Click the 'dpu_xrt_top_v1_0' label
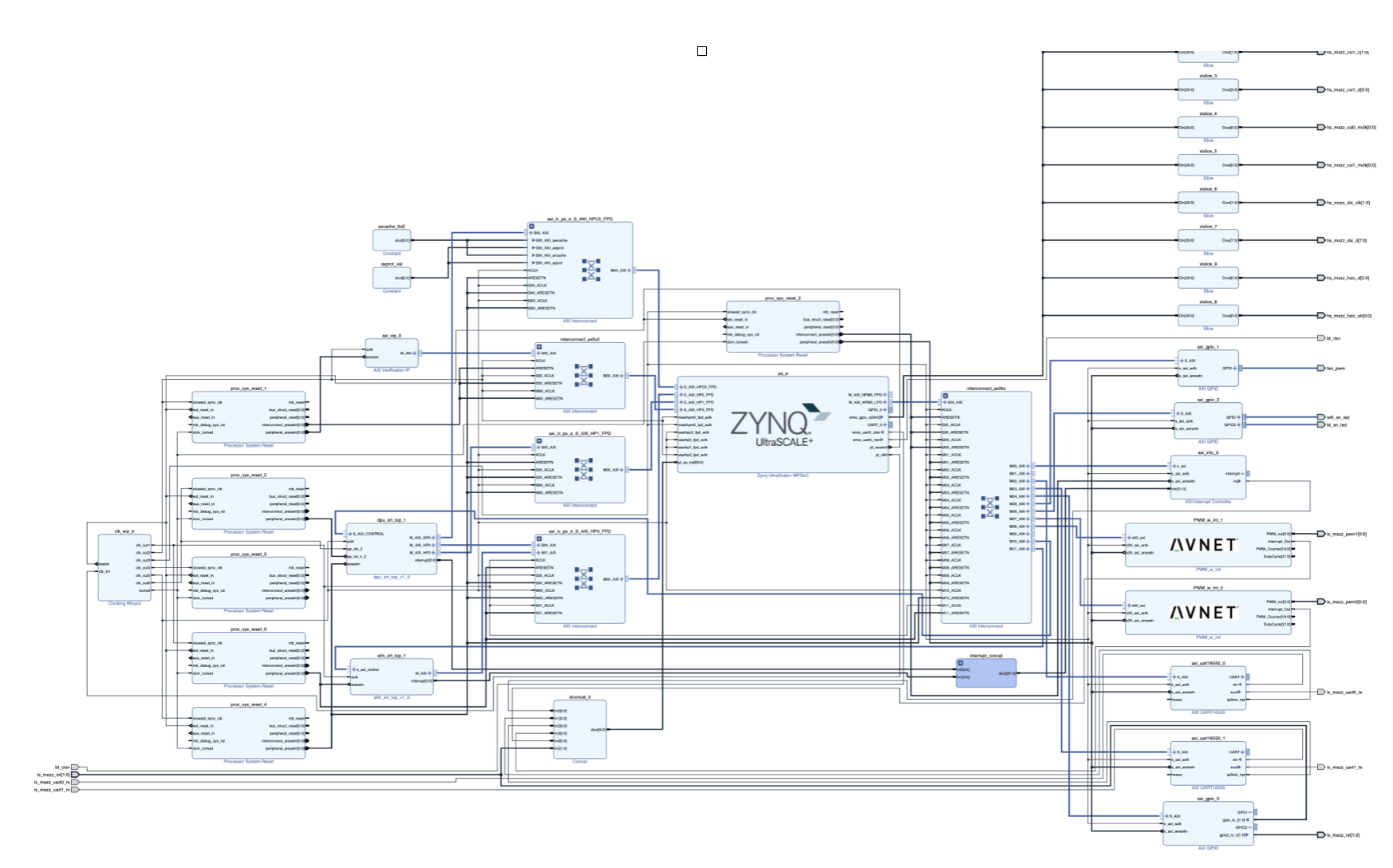 click(x=392, y=577)
